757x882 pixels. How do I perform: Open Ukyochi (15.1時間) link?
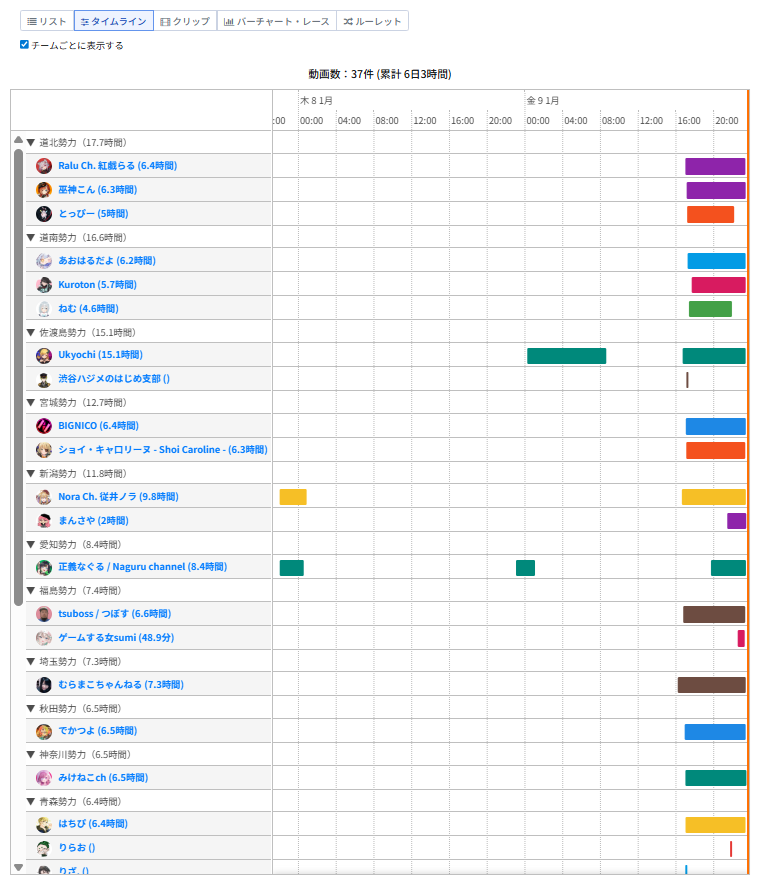click(x=101, y=355)
